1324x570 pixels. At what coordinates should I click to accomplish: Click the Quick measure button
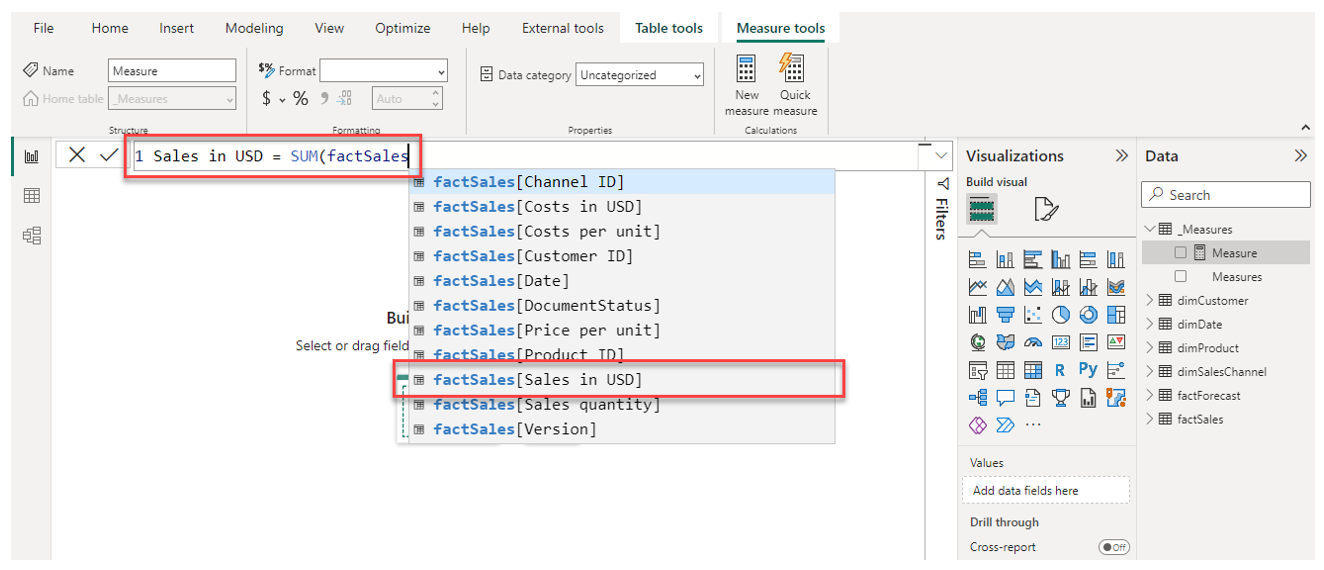tap(795, 86)
